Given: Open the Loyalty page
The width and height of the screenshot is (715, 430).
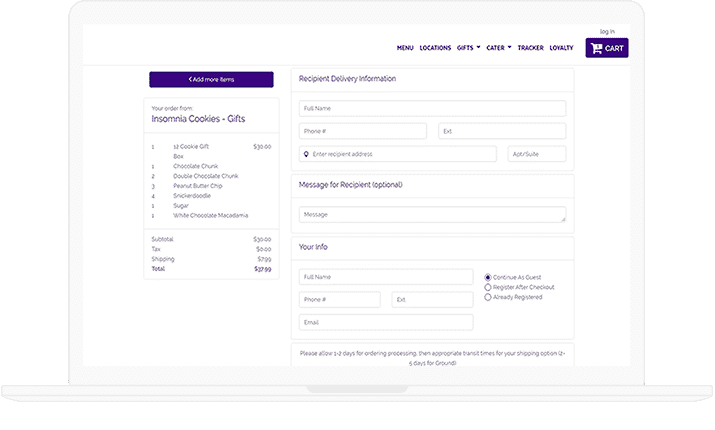Looking at the screenshot, I should 561,48.
